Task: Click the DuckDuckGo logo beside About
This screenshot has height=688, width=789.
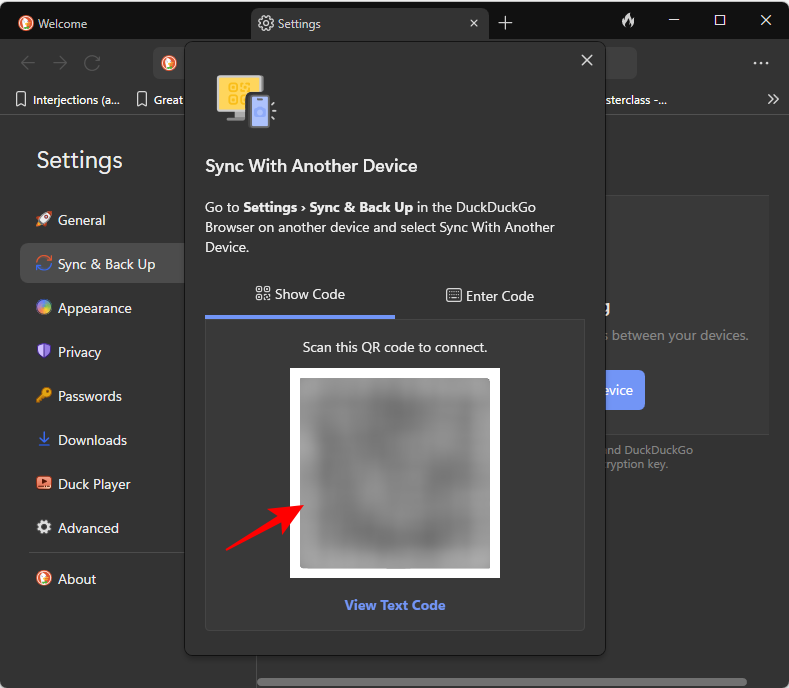Action: tap(44, 578)
